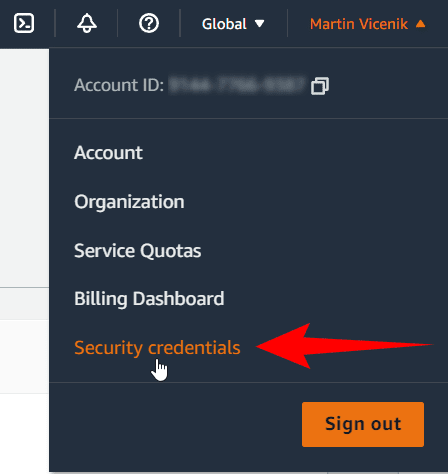Click the white page panel at bottom left
Screen dimensions: 448x474
[x=24, y=432]
